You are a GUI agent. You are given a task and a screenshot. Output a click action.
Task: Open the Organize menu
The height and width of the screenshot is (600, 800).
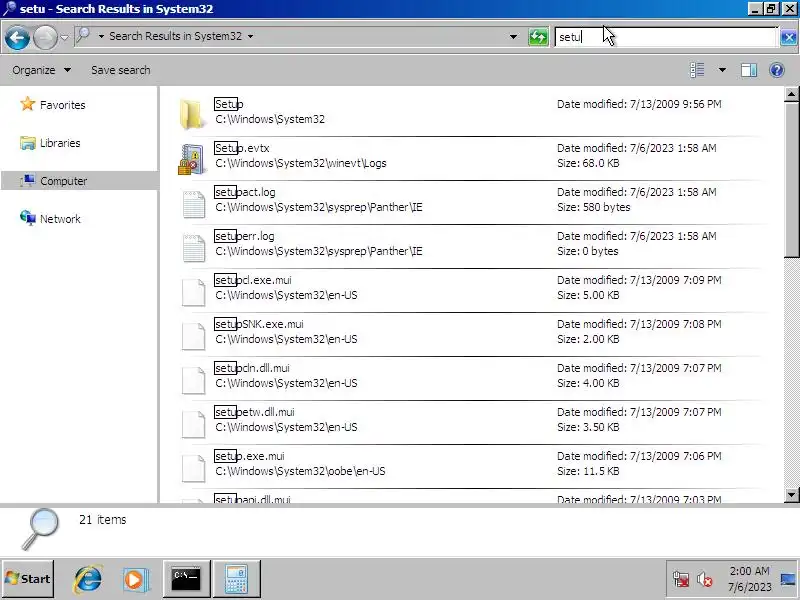41,70
